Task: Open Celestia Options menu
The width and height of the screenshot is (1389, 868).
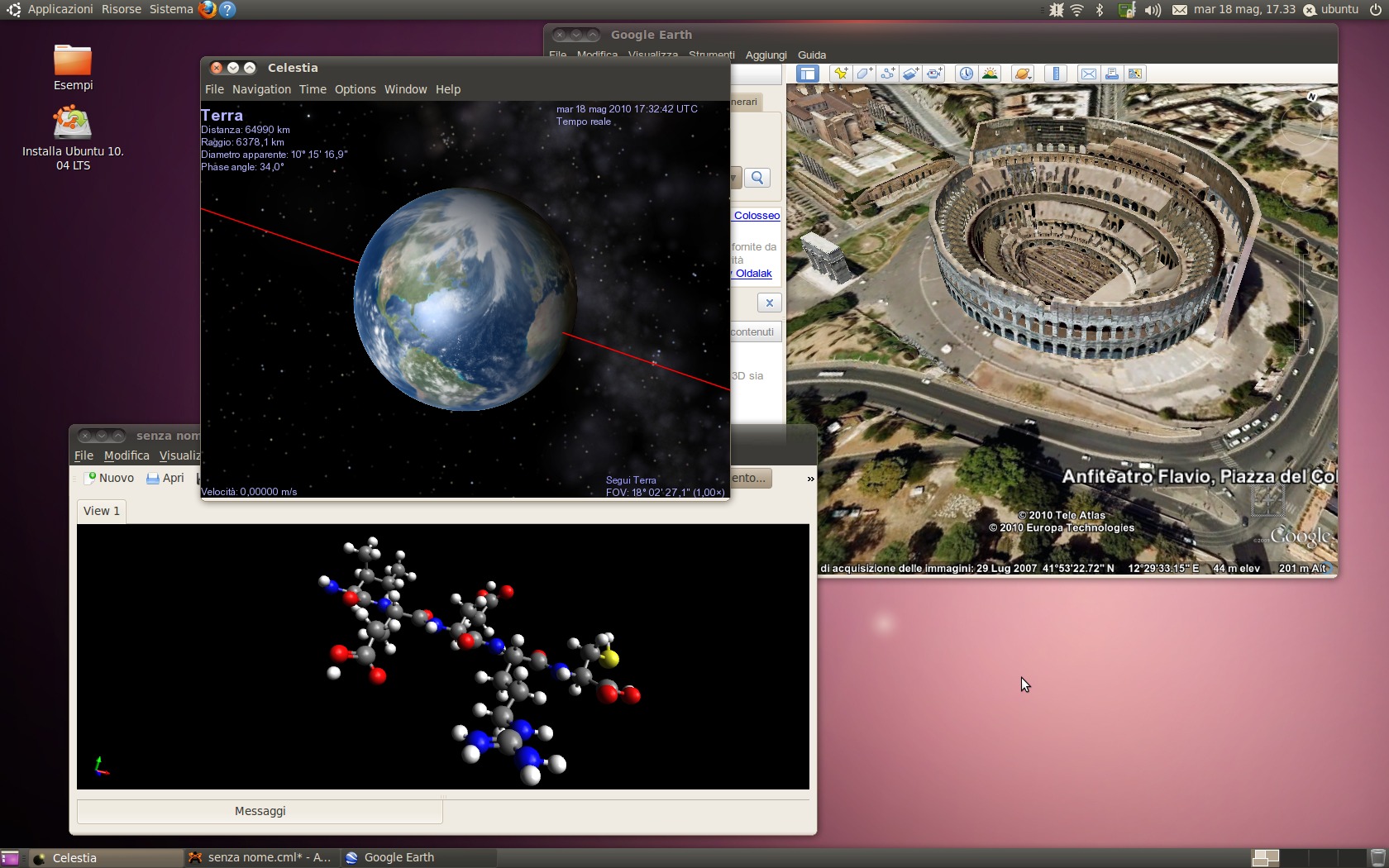Action: click(355, 89)
